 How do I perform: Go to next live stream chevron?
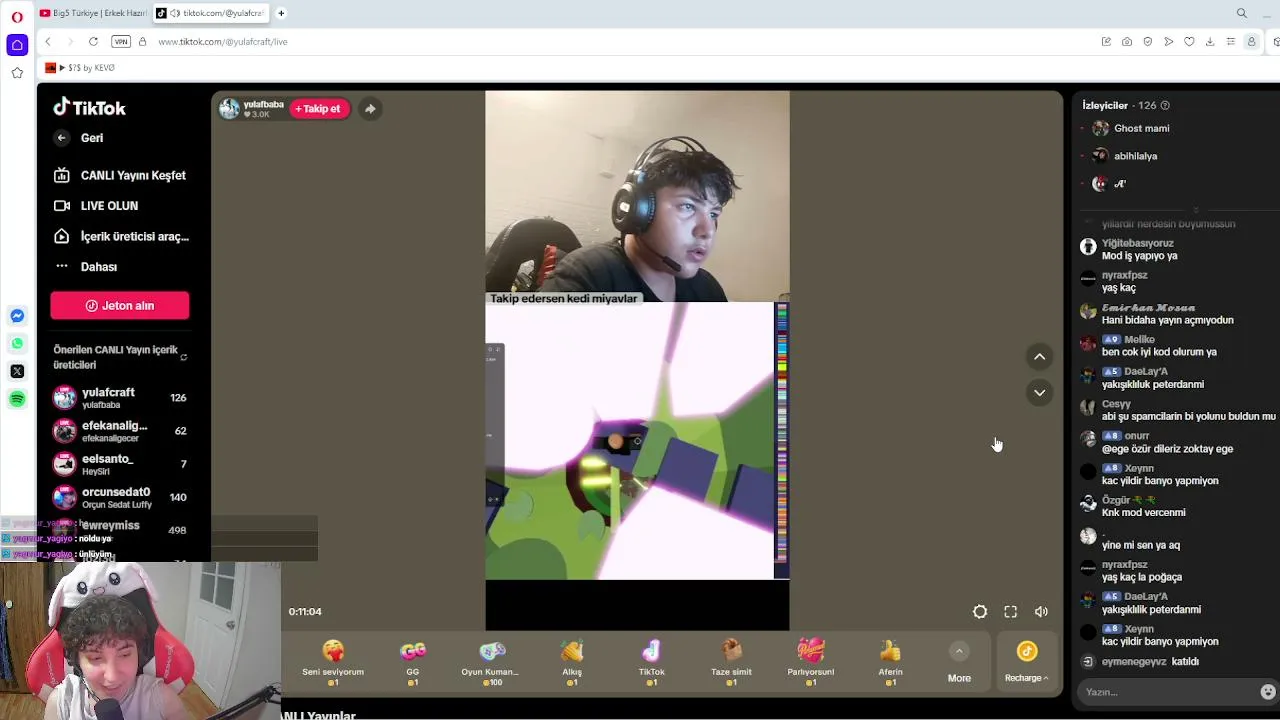[x=1040, y=393]
